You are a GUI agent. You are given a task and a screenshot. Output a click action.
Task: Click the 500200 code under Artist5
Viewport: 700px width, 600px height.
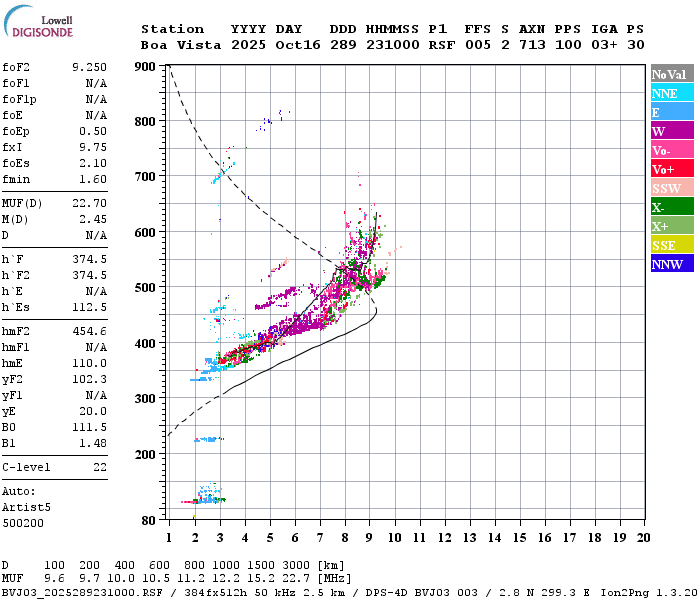click(23, 523)
